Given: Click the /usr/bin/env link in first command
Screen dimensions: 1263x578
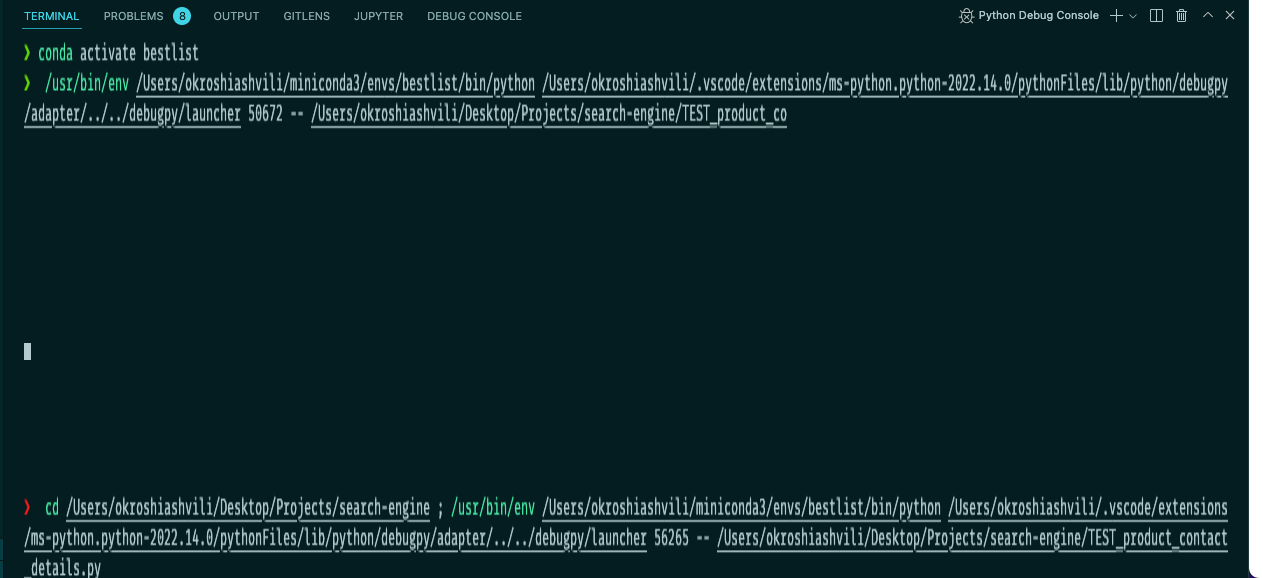Looking at the screenshot, I should 83,84.
